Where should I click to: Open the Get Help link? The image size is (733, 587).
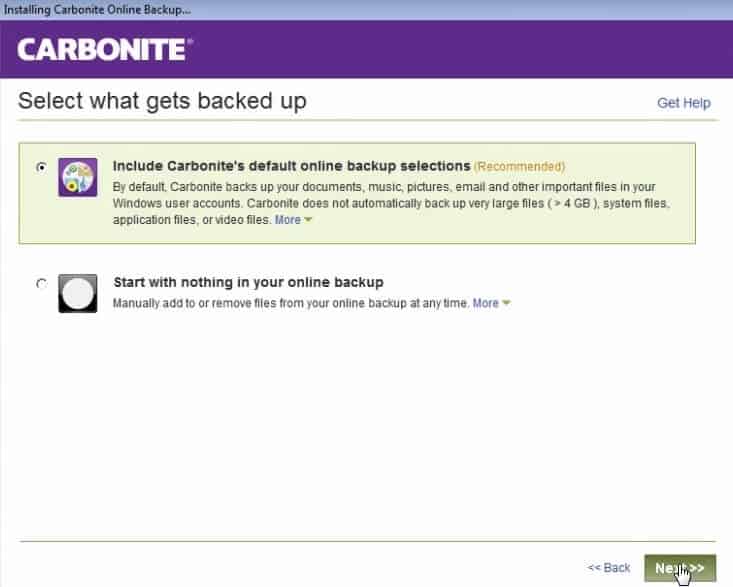tap(683, 103)
